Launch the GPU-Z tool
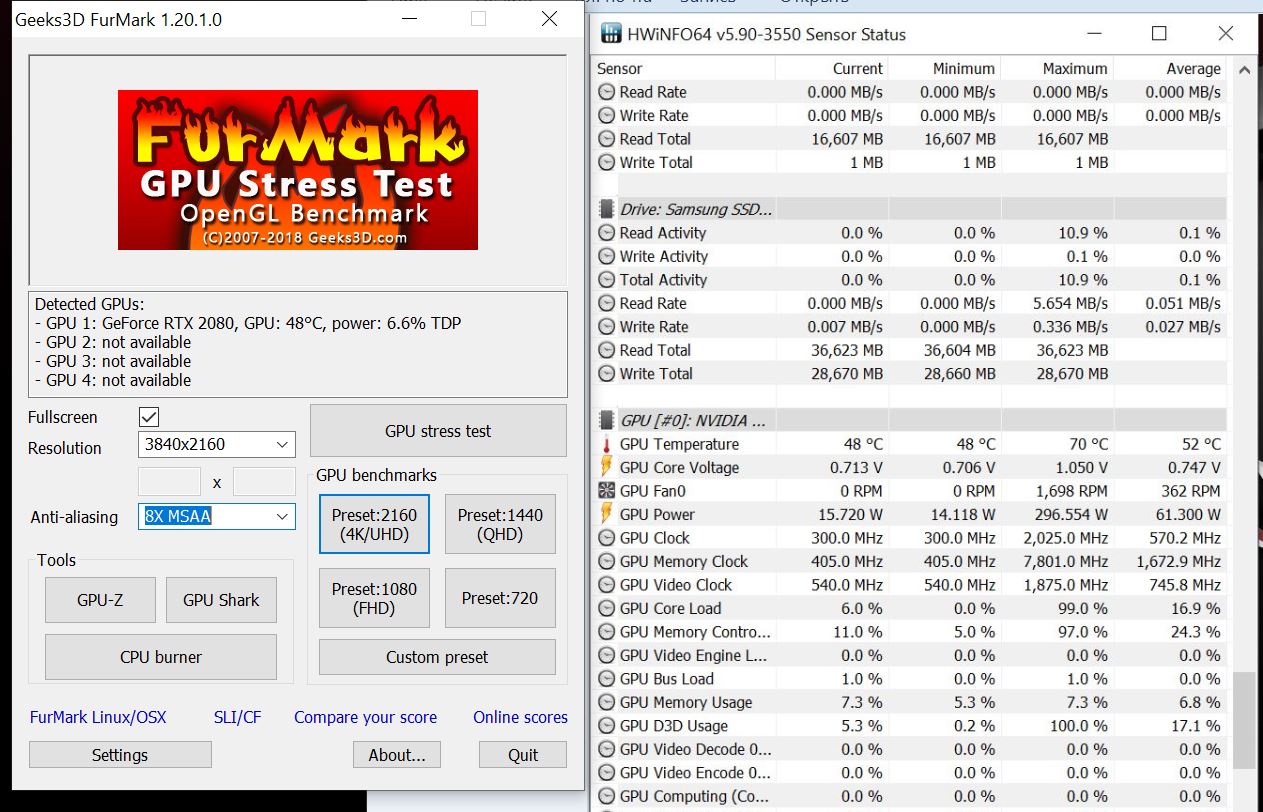The image size is (1263, 812). pyautogui.click(x=100, y=600)
